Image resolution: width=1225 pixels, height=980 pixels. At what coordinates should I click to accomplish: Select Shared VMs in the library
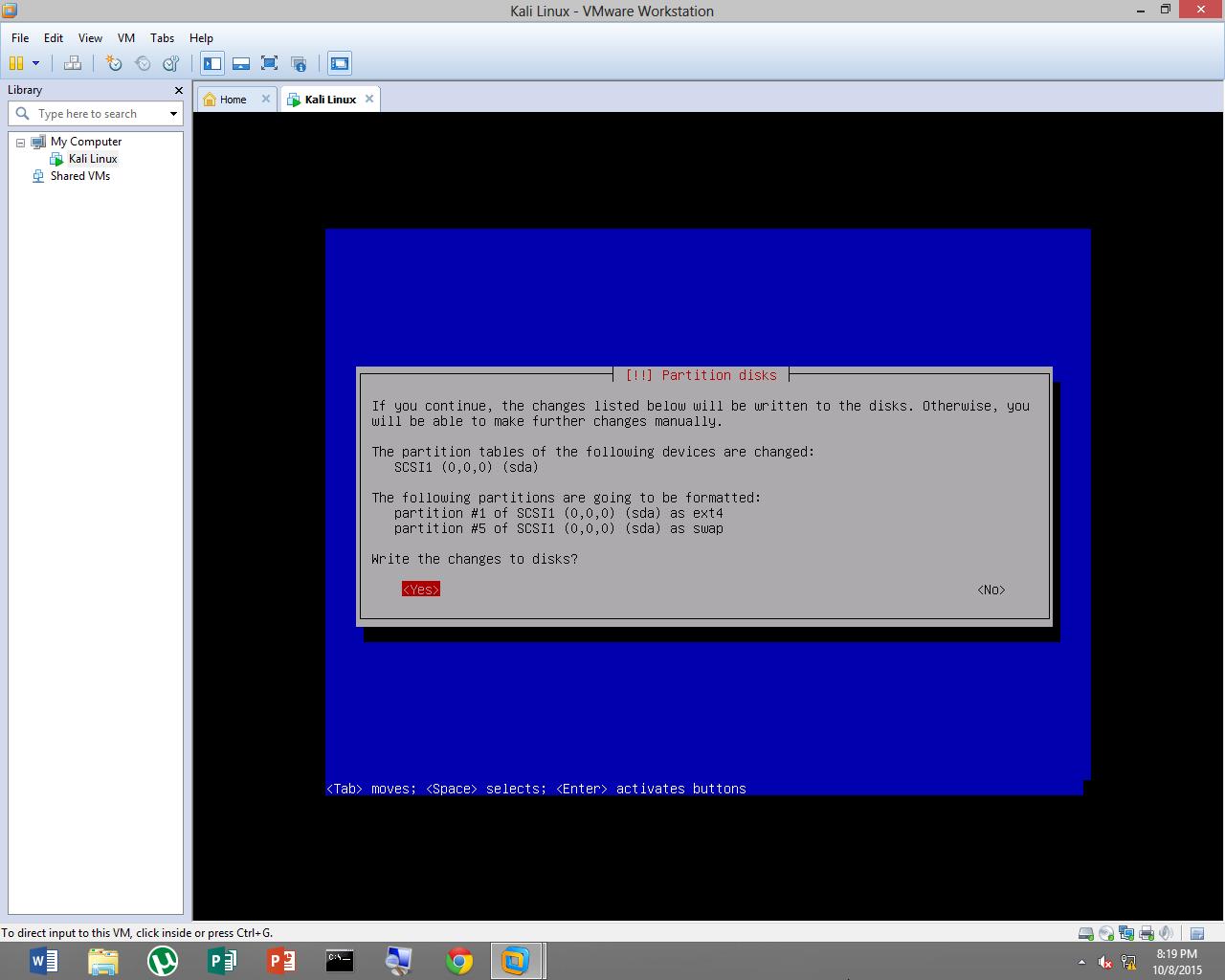(80, 176)
